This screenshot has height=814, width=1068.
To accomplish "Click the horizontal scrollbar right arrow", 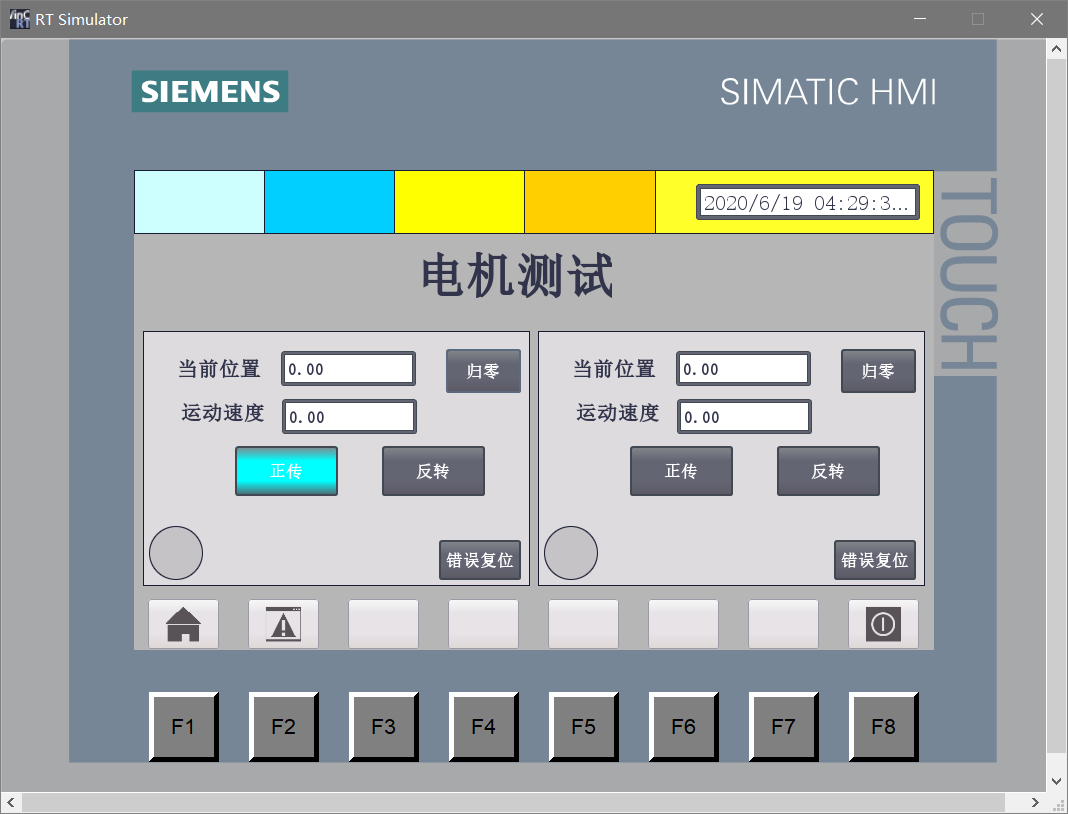I will click(1035, 803).
